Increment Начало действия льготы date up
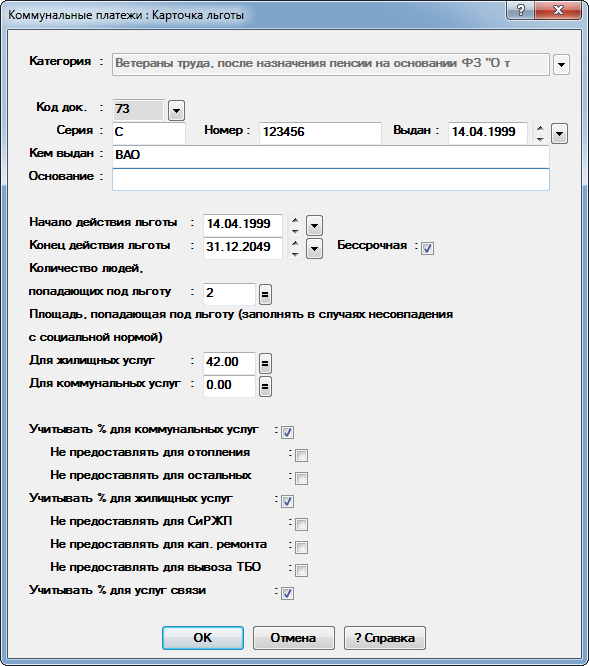This screenshot has width=589, height=666. (x=295, y=220)
